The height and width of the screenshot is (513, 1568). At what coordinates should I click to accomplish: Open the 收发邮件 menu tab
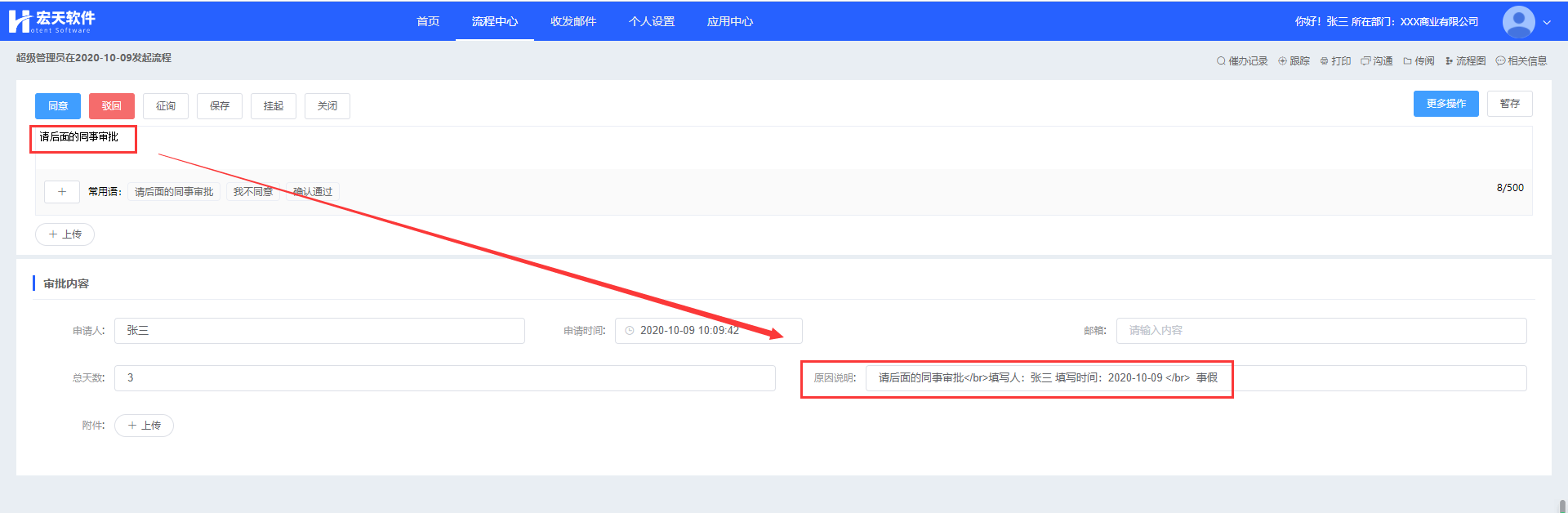[x=572, y=21]
